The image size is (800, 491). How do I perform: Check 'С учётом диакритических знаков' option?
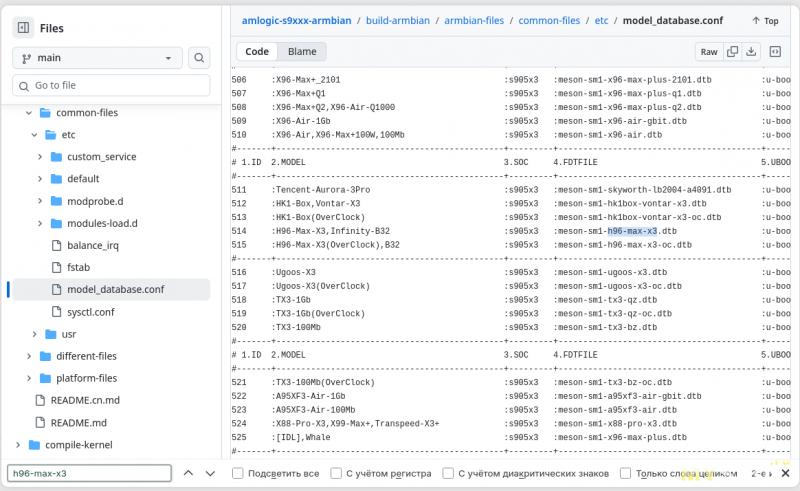[449, 473]
